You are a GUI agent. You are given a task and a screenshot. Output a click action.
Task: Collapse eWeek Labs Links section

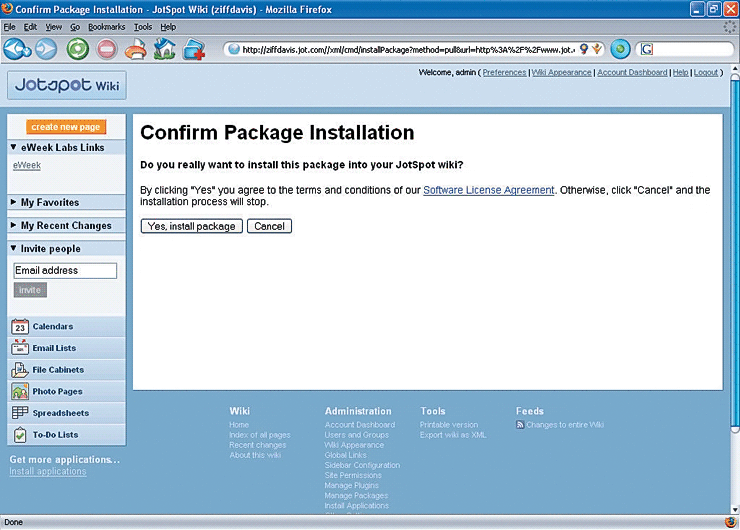coord(14,147)
